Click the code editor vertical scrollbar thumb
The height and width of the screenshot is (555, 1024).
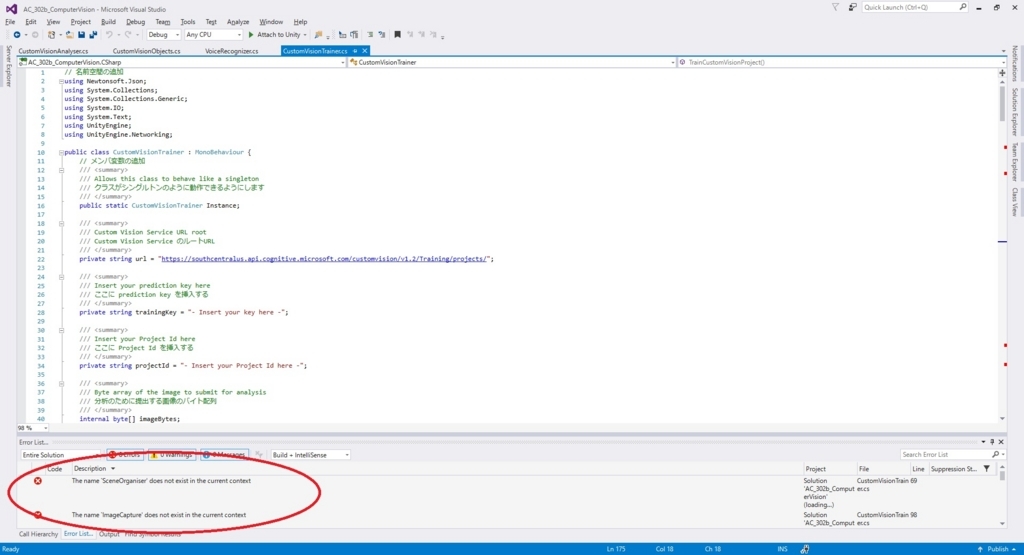coord(1002,103)
